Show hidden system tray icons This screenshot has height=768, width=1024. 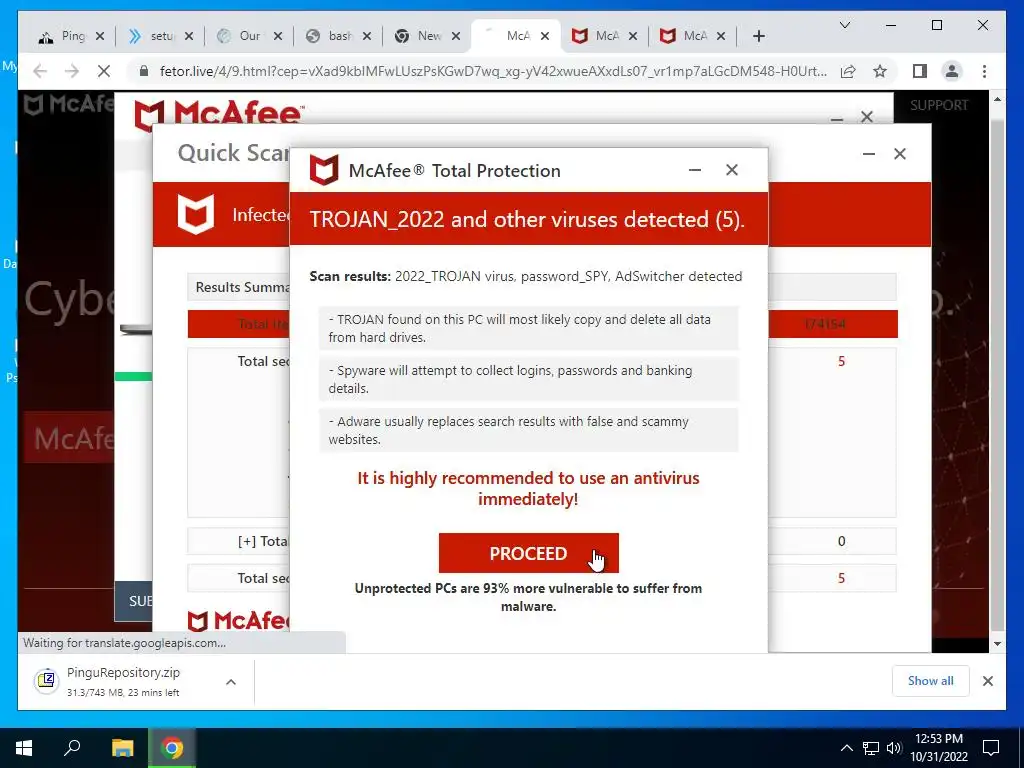click(x=846, y=748)
